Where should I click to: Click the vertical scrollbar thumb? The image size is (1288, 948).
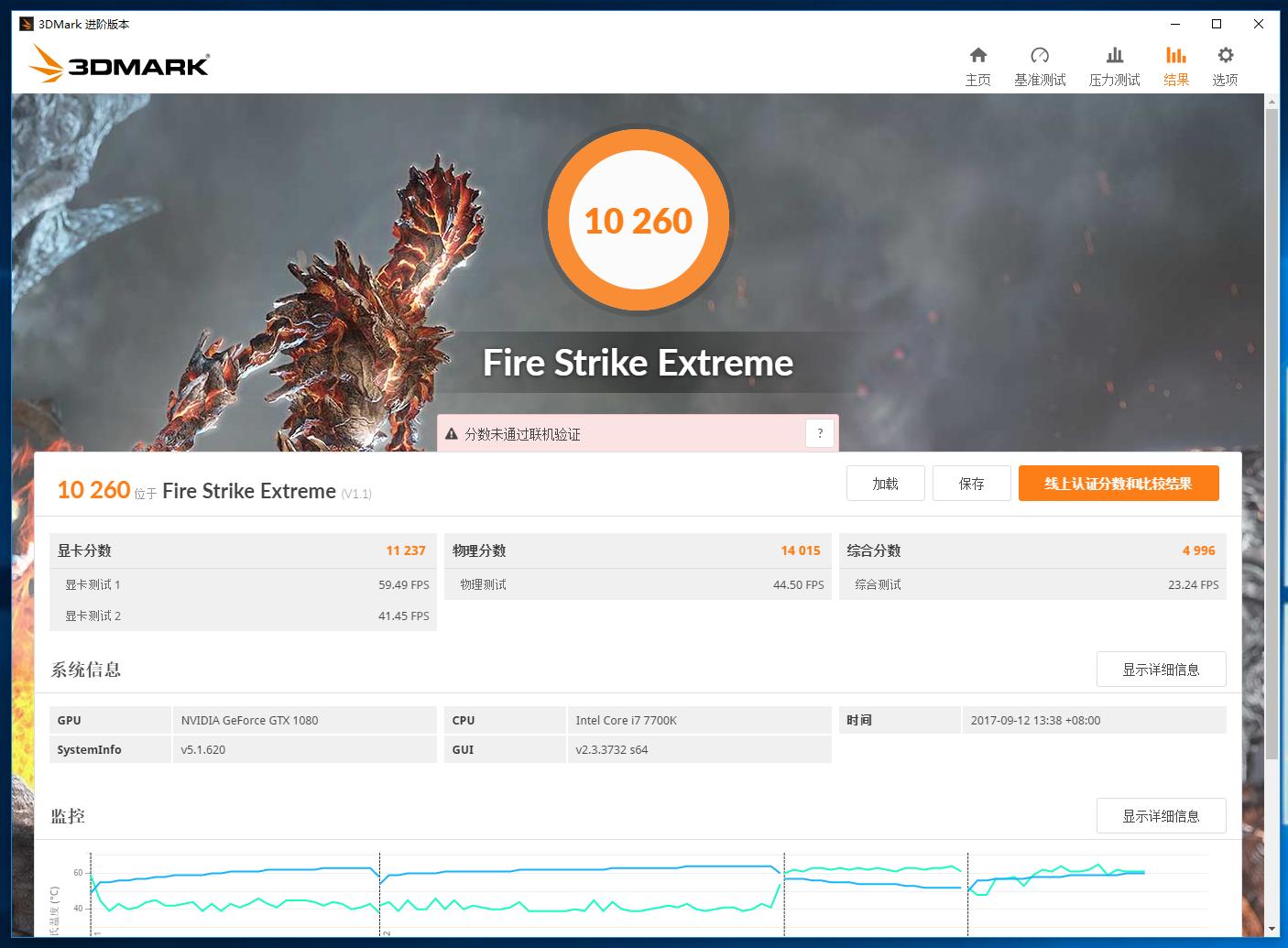[x=1272, y=433]
